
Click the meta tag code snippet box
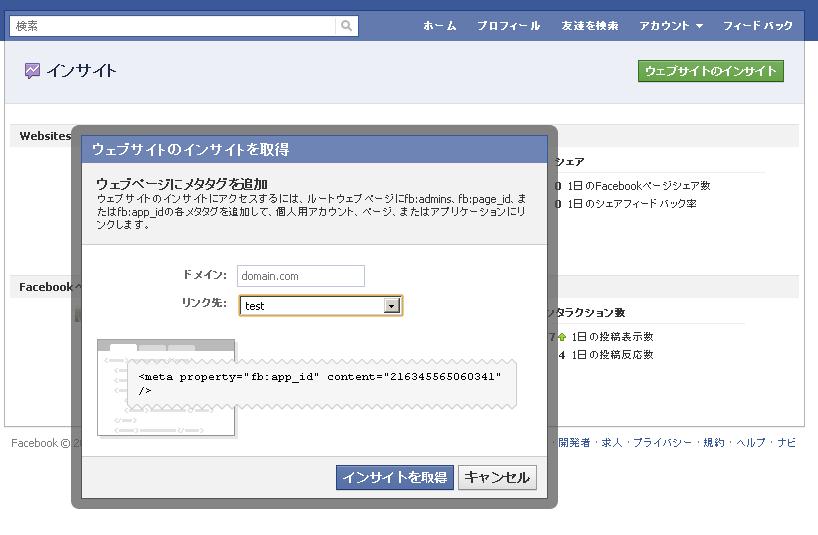click(321, 383)
